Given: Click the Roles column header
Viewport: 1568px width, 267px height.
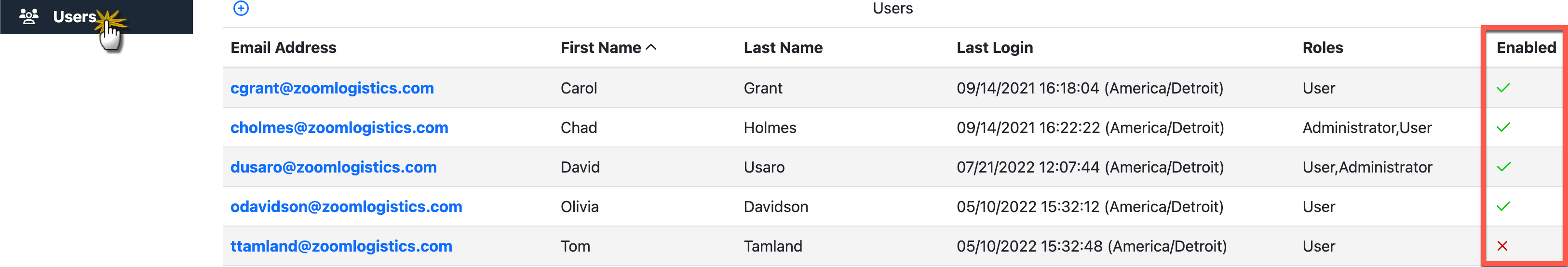Looking at the screenshot, I should 1322,48.
